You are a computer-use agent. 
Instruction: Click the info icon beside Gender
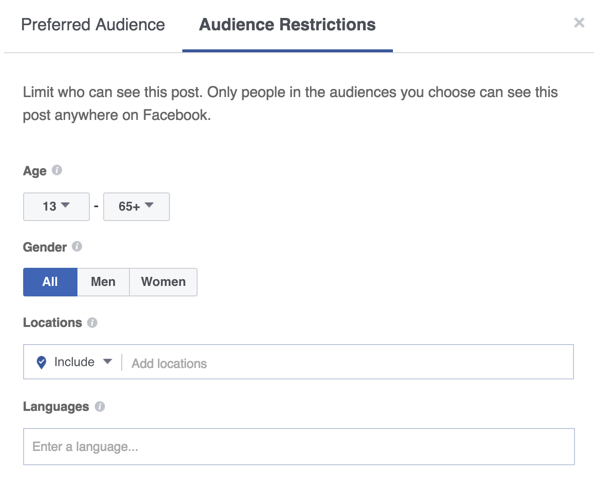point(77,247)
